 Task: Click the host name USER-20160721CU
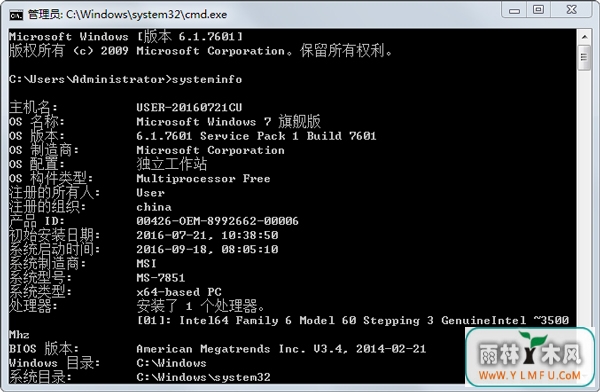coord(189,107)
